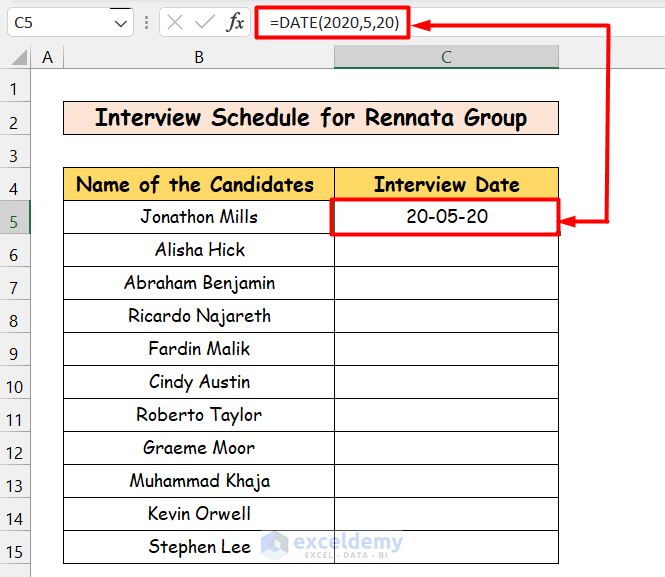Click the Stephen Lee cell
Screen dimensions: 665x577
[199, 547]
